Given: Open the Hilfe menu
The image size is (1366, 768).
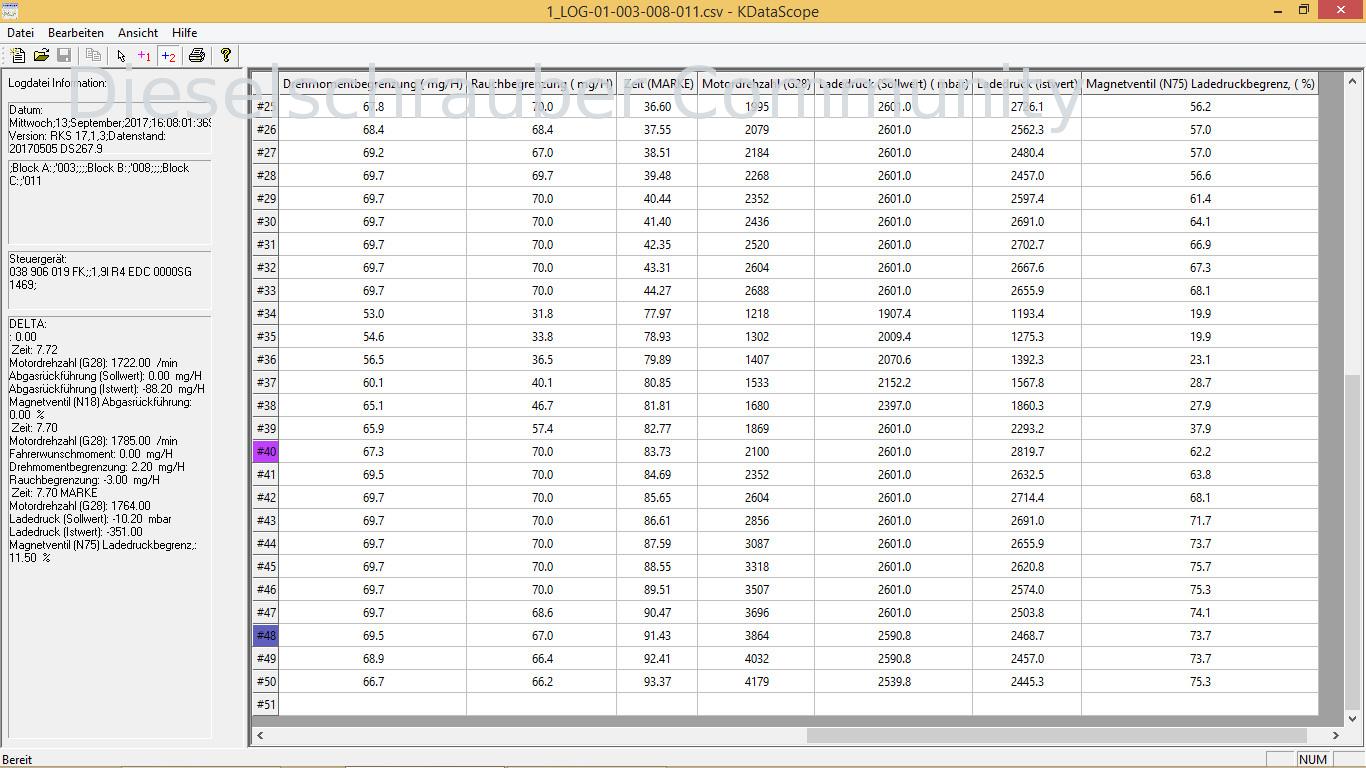Looking at the screenshot, I should [185, 33].
